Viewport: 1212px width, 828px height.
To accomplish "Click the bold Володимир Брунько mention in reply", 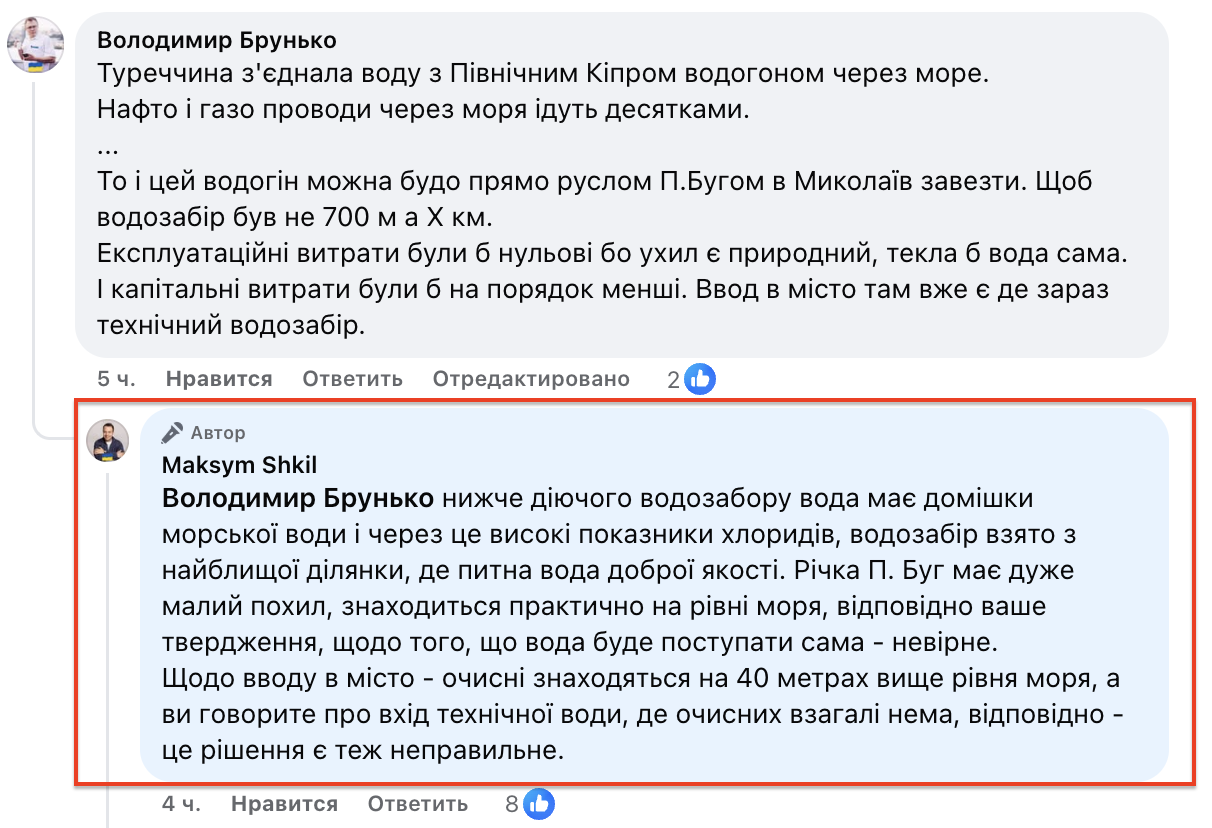I will coord(298,498).
